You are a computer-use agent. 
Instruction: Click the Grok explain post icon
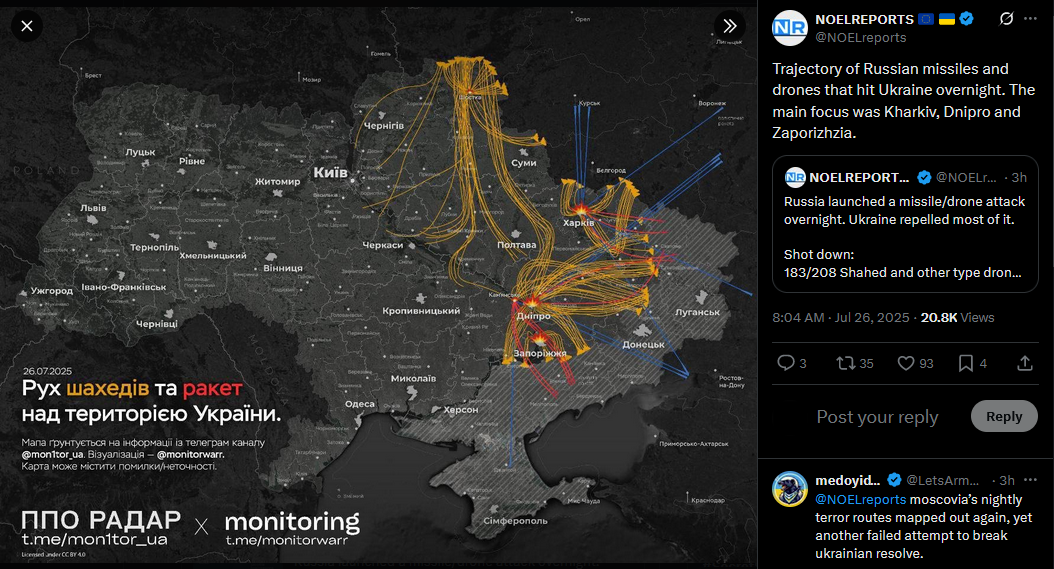pos(1006,19)
